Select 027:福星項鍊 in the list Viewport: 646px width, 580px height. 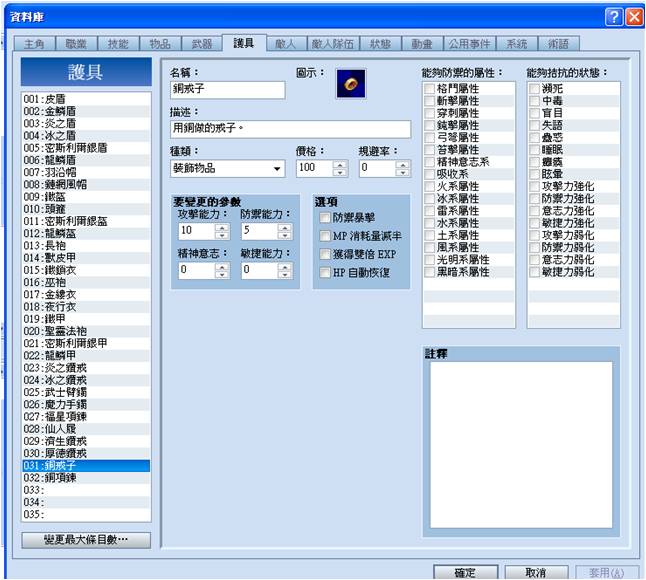click(x=86, y=417)
